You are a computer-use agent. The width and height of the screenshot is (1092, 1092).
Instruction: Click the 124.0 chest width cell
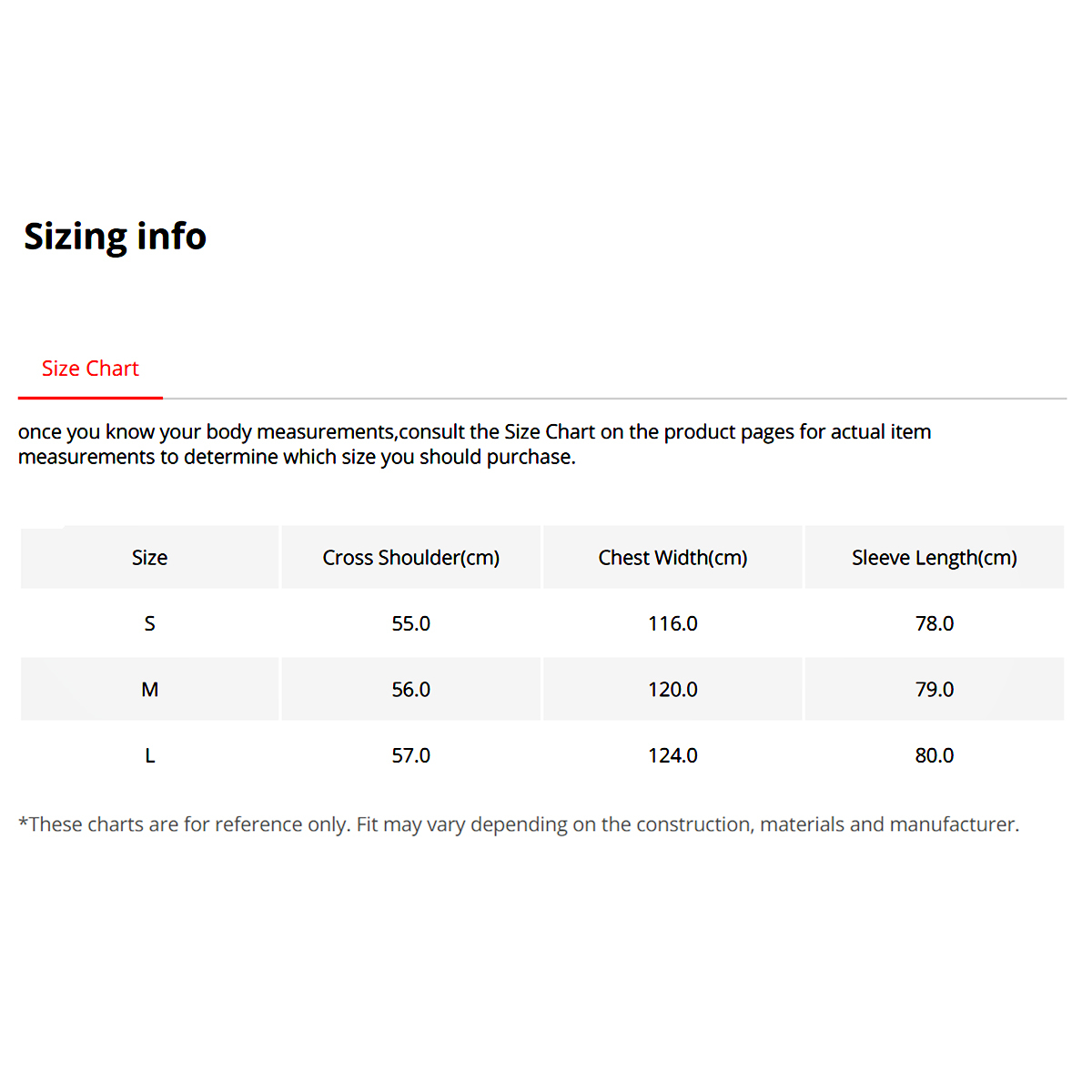click(x=672, y=755)
